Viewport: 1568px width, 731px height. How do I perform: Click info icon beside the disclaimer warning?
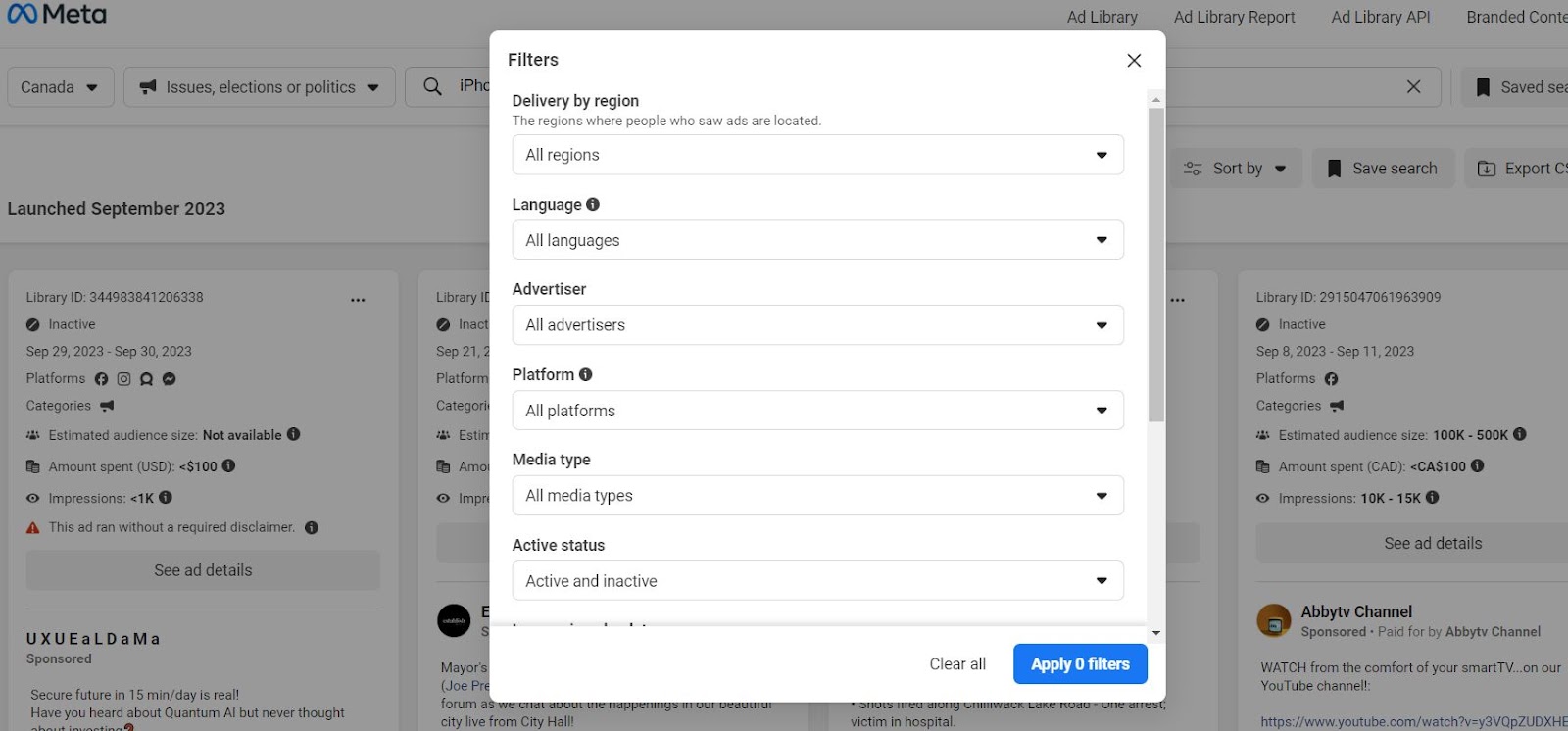pos(312,527)
